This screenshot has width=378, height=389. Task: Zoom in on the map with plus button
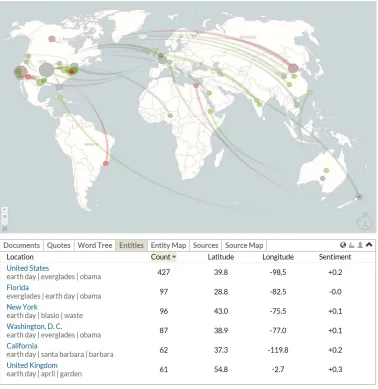[5, 210]
